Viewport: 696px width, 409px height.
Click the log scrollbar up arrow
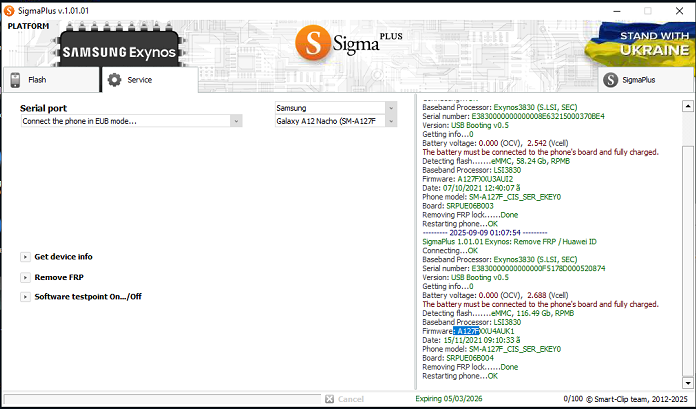tap(688, 106)
